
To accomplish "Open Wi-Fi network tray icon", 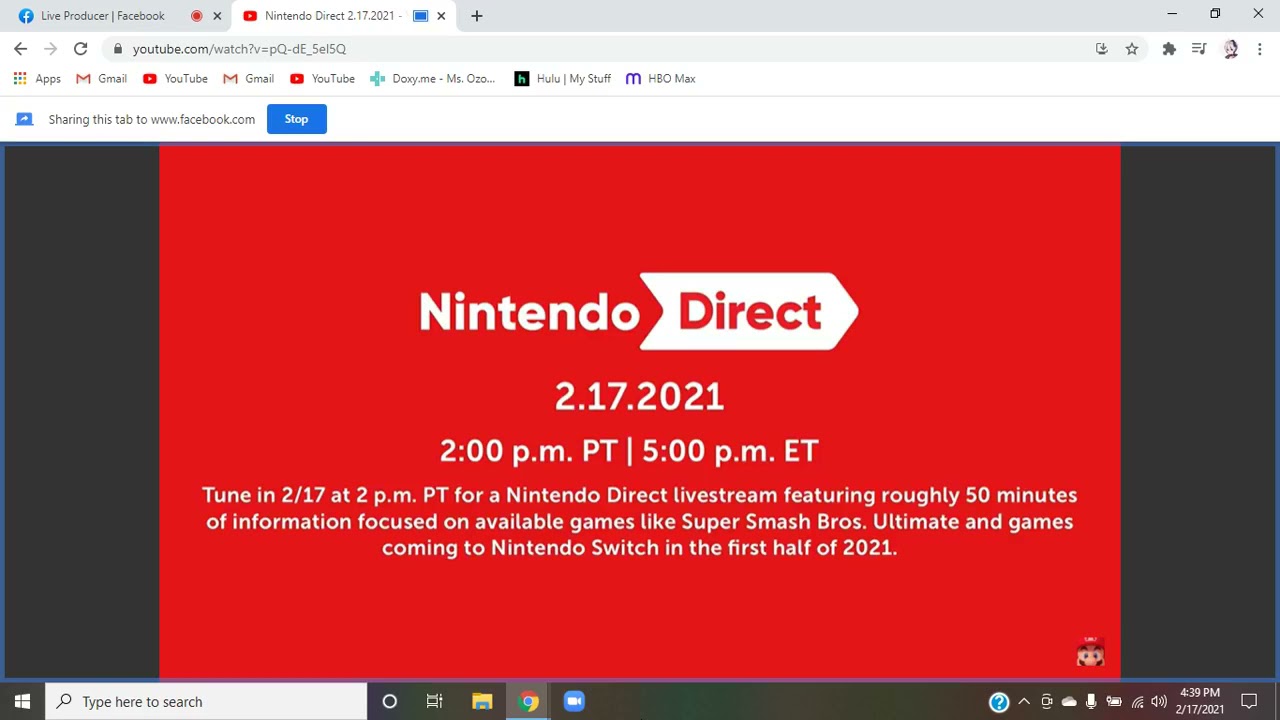I will click(1137, 701).
